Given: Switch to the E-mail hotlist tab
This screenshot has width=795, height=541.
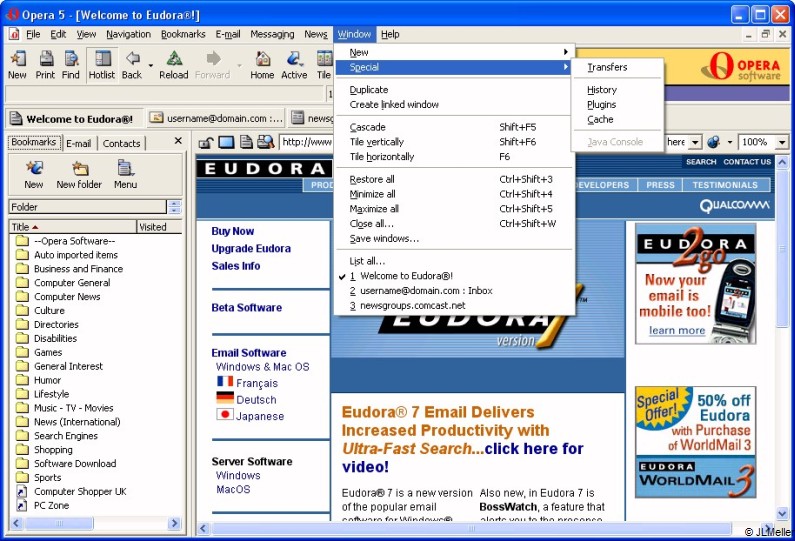Looking at the screenshot, I should 79,143.
